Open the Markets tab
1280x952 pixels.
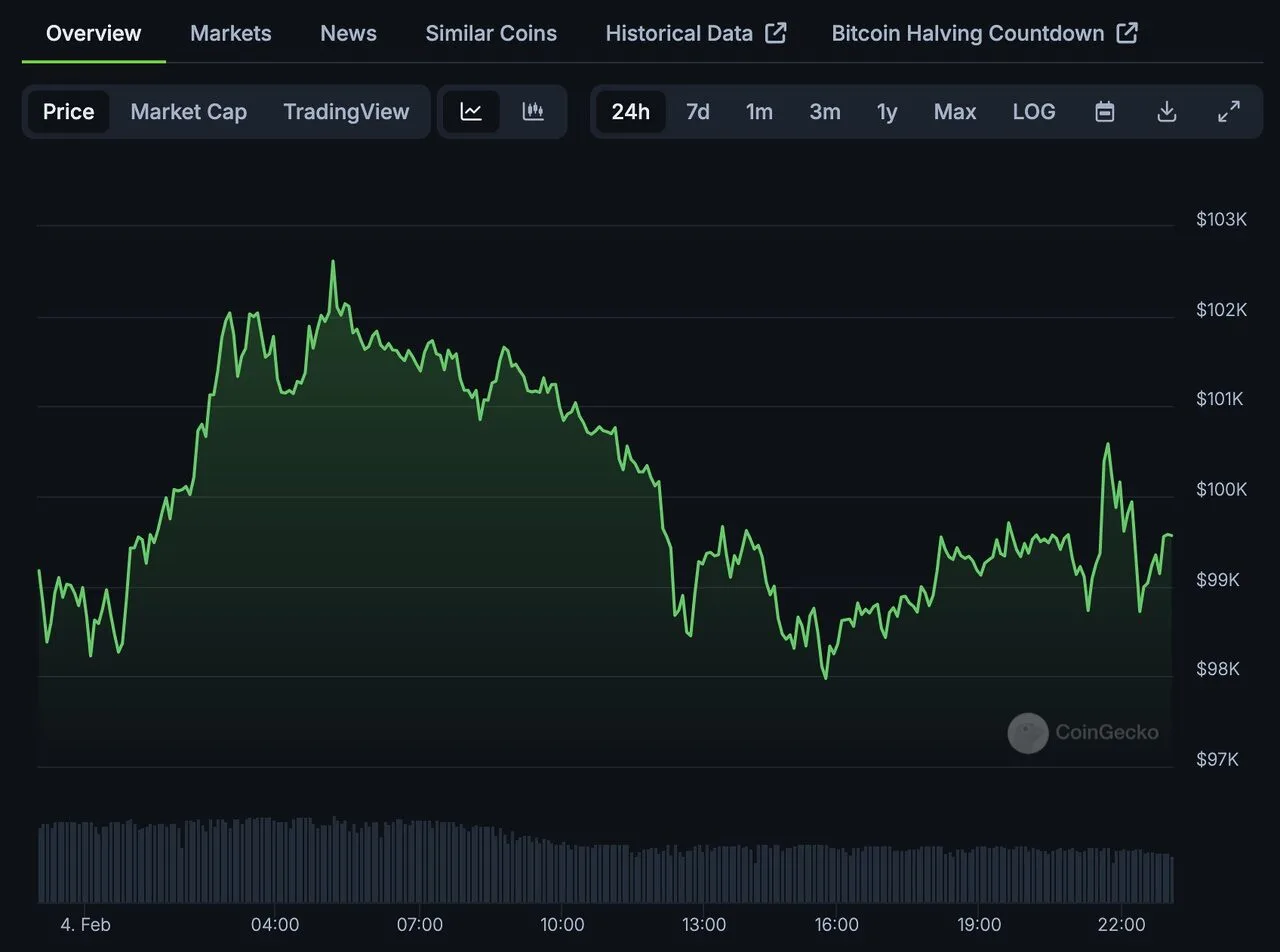230,33
